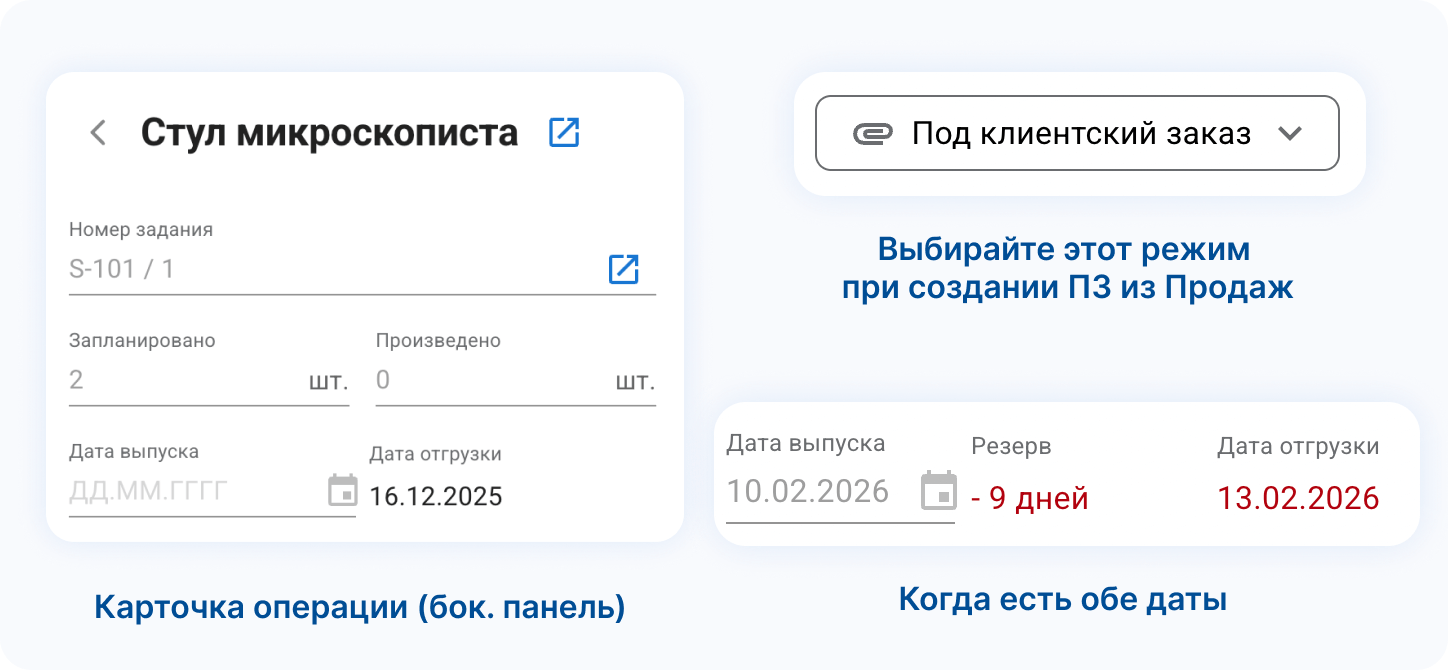The image size is (1448, 670).
Task: Click the Произведено quantity field
Action: pos(490,381)
